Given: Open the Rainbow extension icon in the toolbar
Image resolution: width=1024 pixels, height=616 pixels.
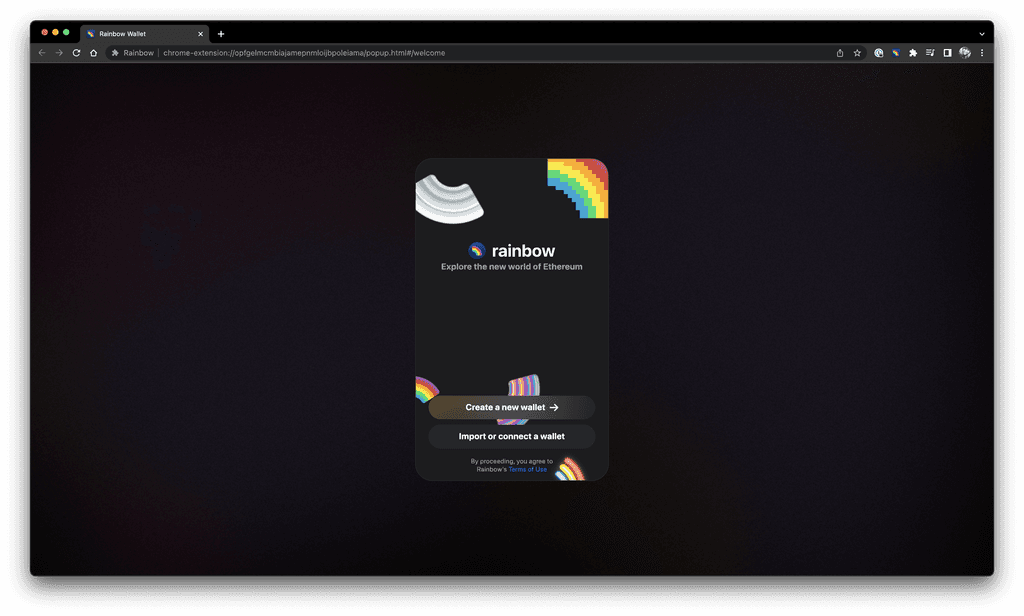Looking at the screenshot, I should click(895, 52).
